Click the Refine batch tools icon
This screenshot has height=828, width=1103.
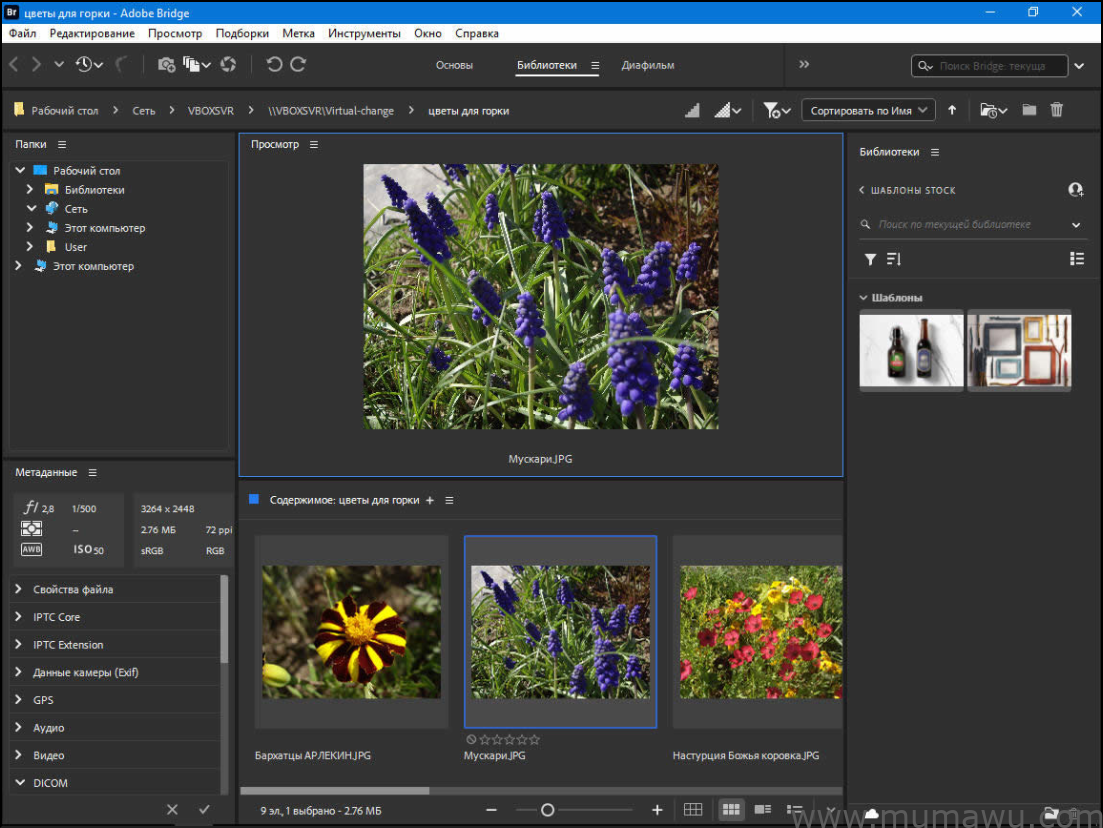coord(192,65)
